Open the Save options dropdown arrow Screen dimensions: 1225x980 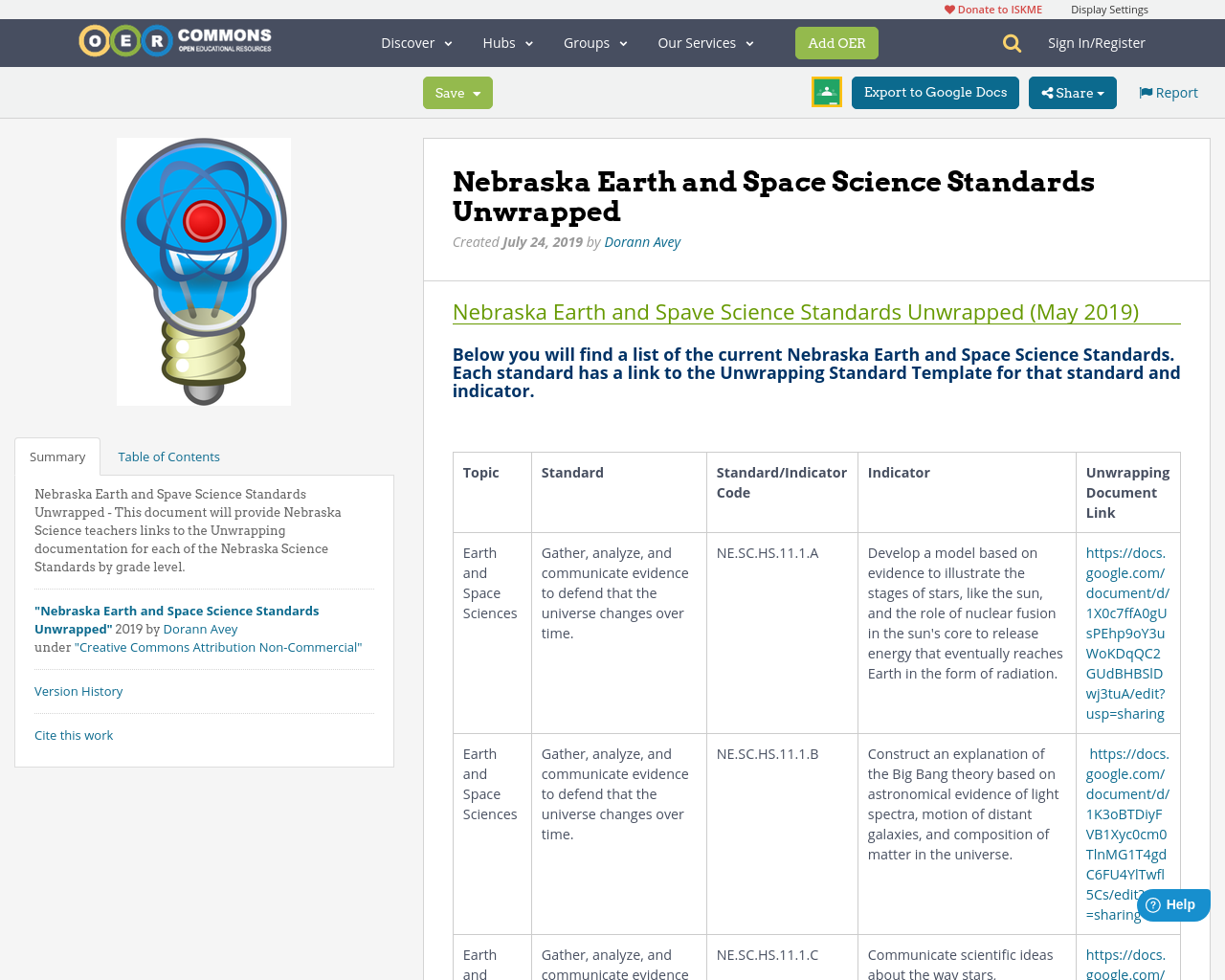pos(475,93)
